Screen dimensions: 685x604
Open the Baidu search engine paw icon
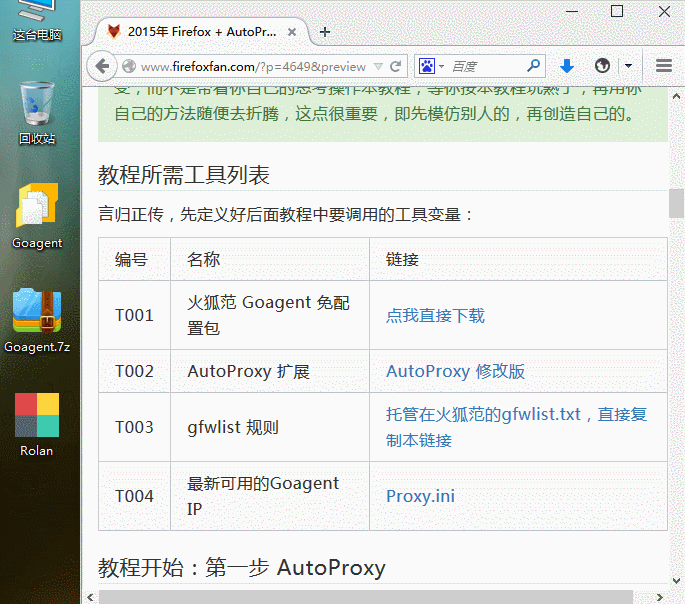tap(426, 66)
